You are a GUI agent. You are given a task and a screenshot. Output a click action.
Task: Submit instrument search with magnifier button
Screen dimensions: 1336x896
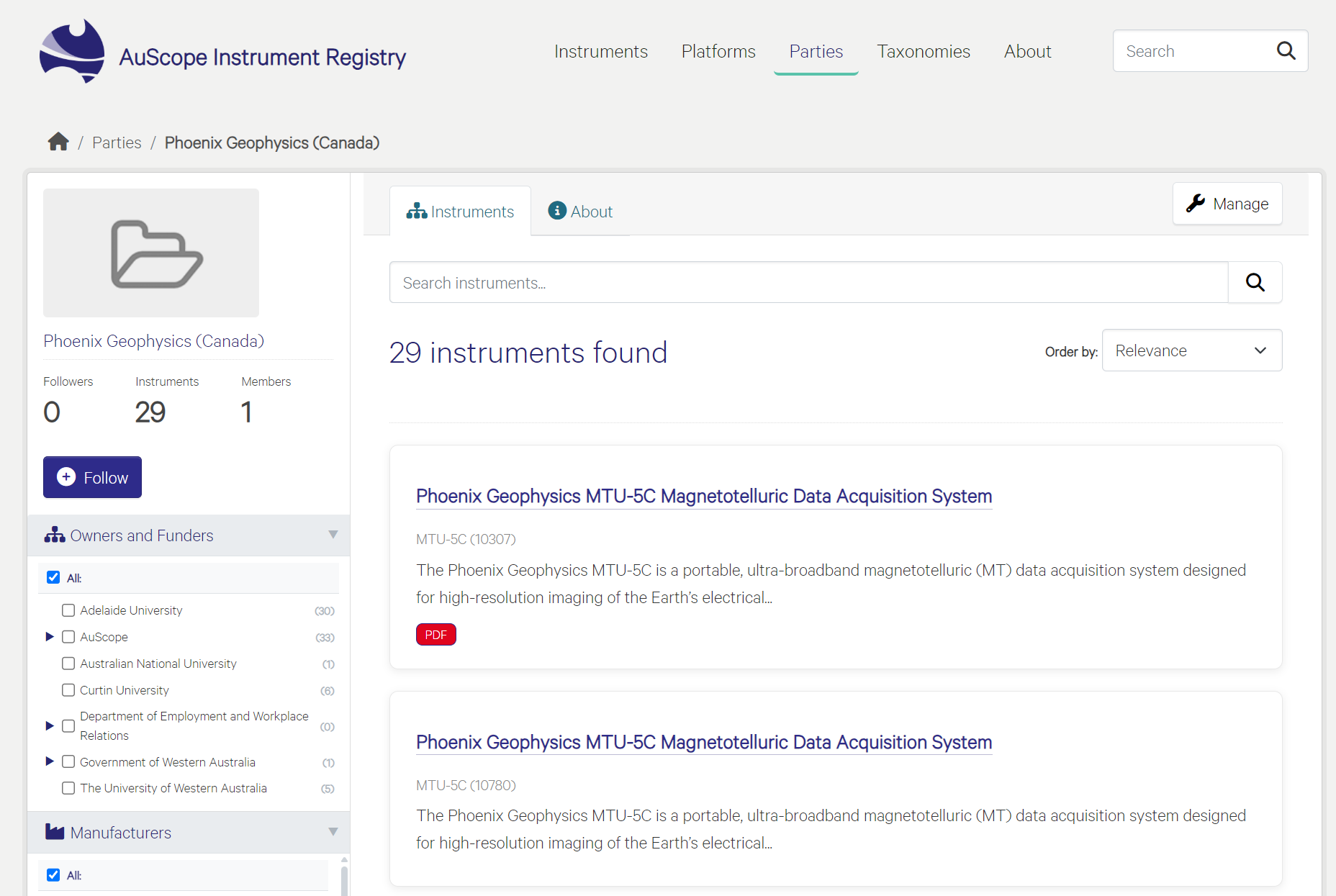click(1255, 282)
